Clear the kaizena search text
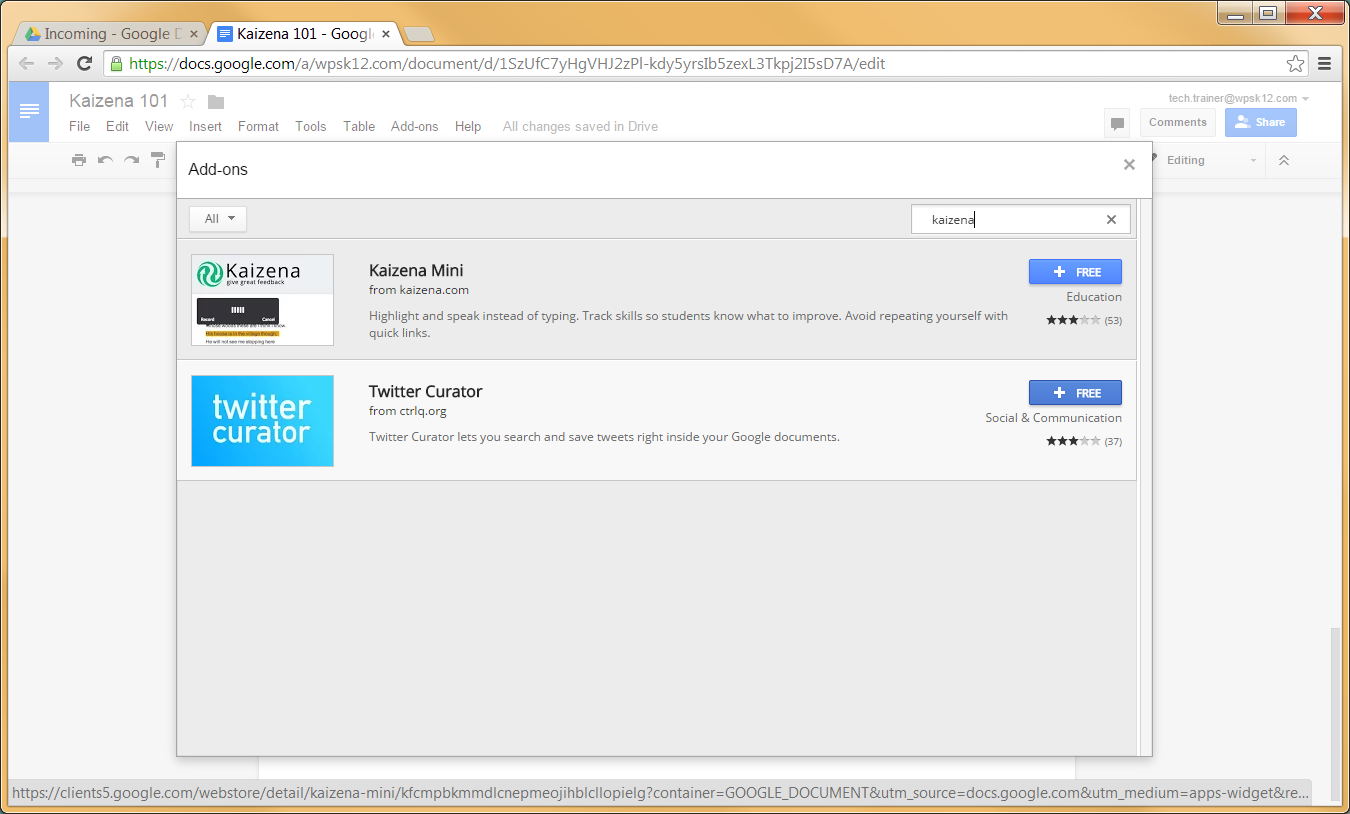Viewport: 1350px width, 814px height. tap(1111, 220)
